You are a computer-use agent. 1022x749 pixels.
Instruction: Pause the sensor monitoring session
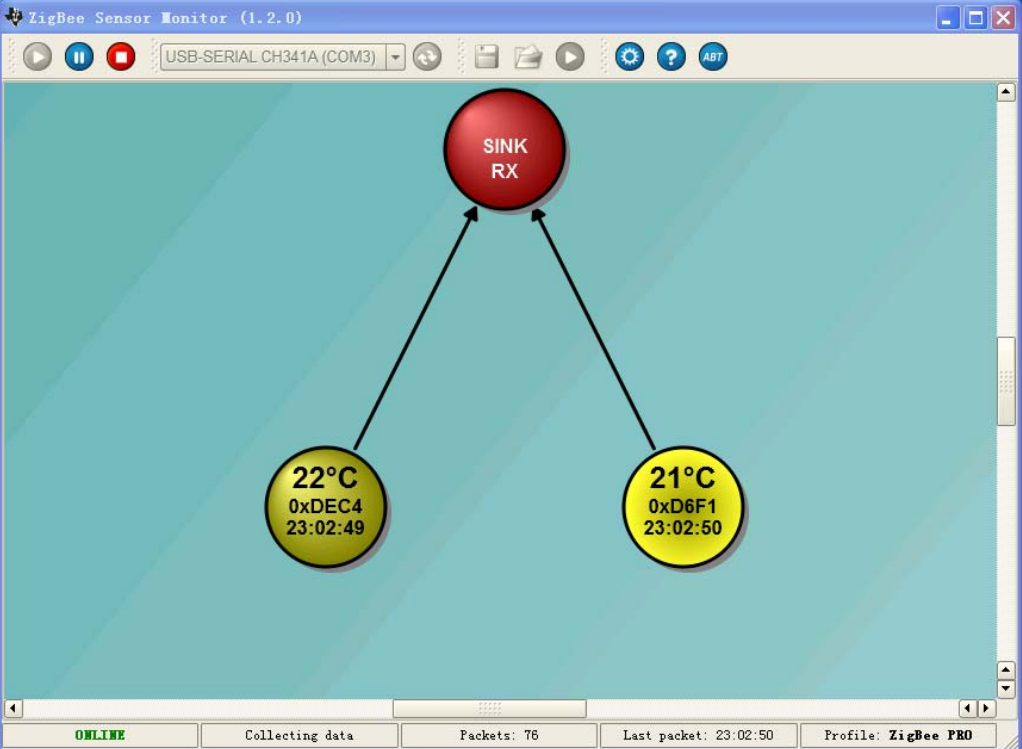pyautogui.click(x=79, y=57)
